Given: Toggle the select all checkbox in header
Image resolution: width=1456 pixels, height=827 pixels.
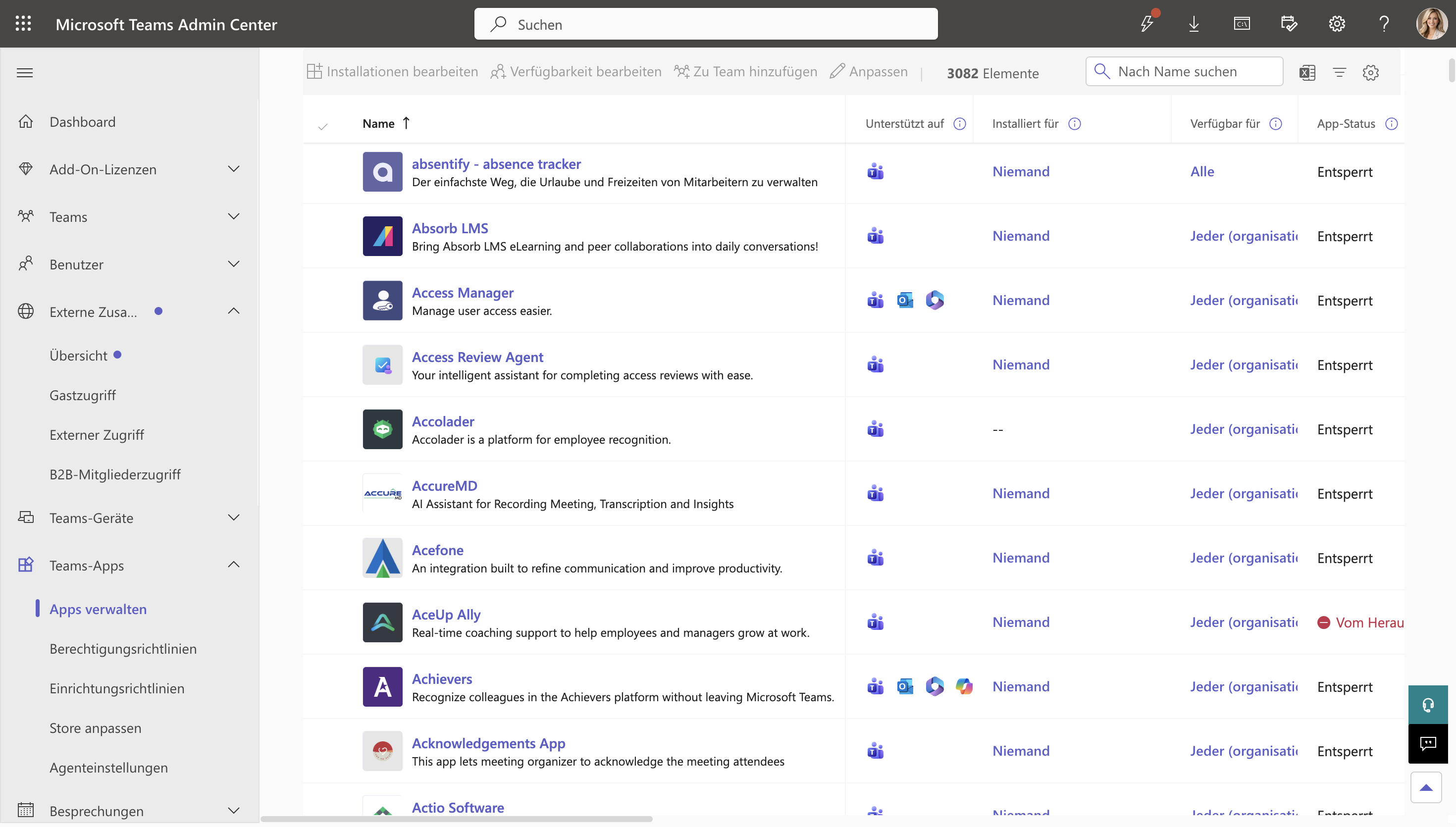Looking at the screenshot, I should click(x=323, y=126).
